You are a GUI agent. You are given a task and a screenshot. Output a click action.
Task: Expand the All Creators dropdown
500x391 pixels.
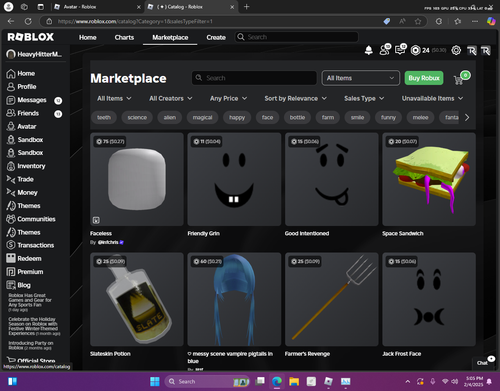pos(171,98)
